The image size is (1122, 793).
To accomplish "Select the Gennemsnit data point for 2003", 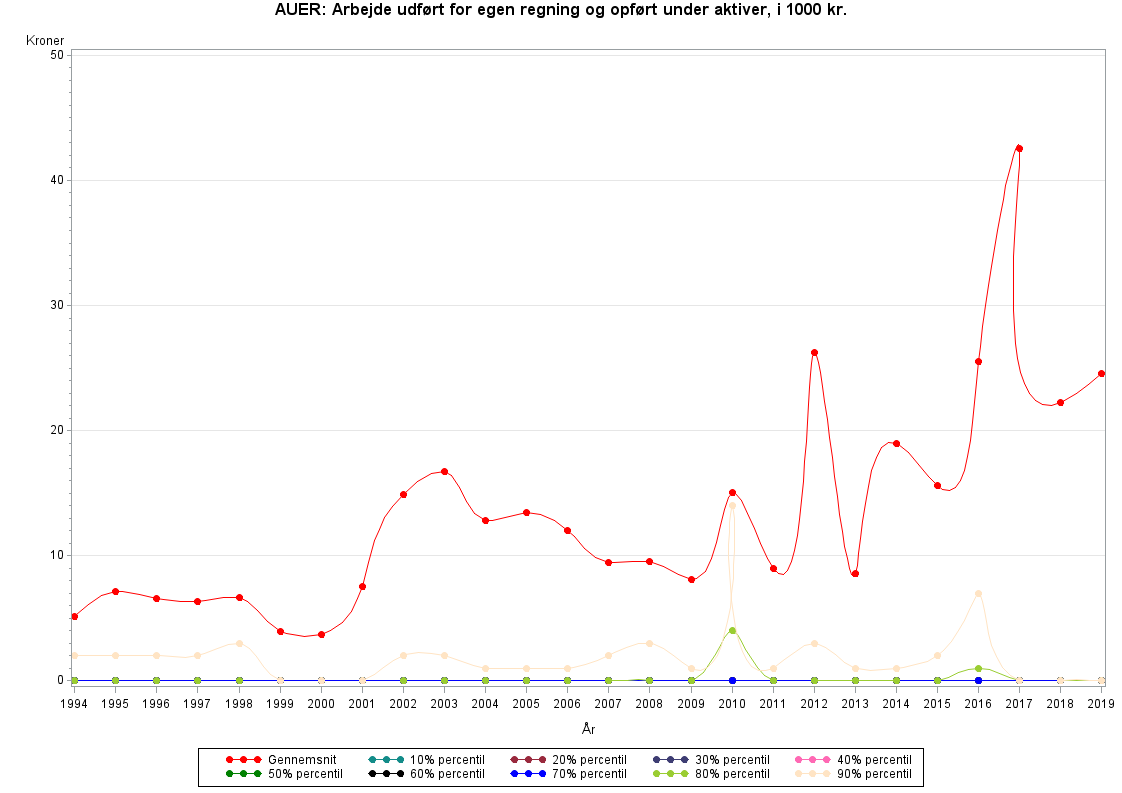I will pos(444,471).
